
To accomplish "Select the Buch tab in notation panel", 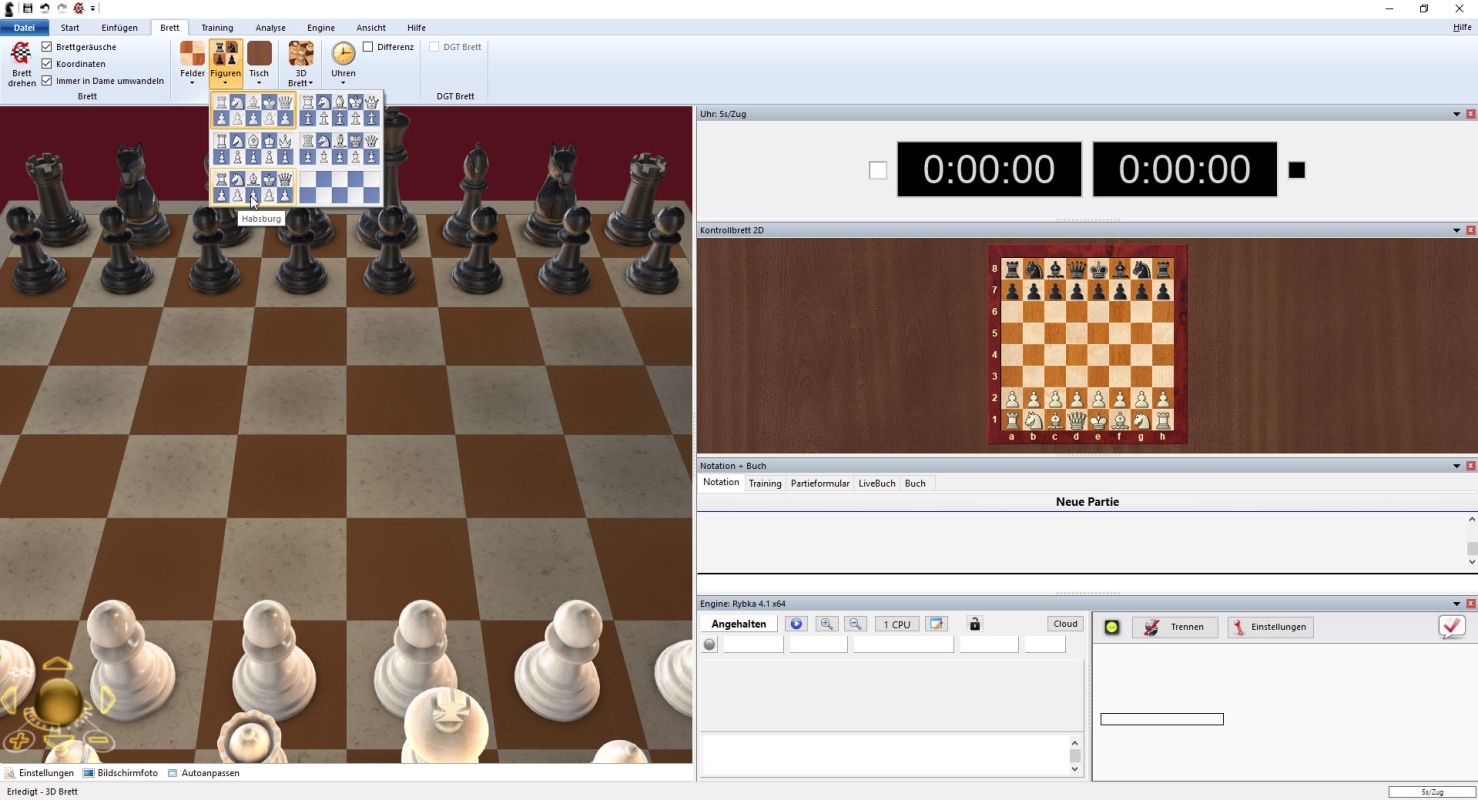I will [x=915, y=483].
